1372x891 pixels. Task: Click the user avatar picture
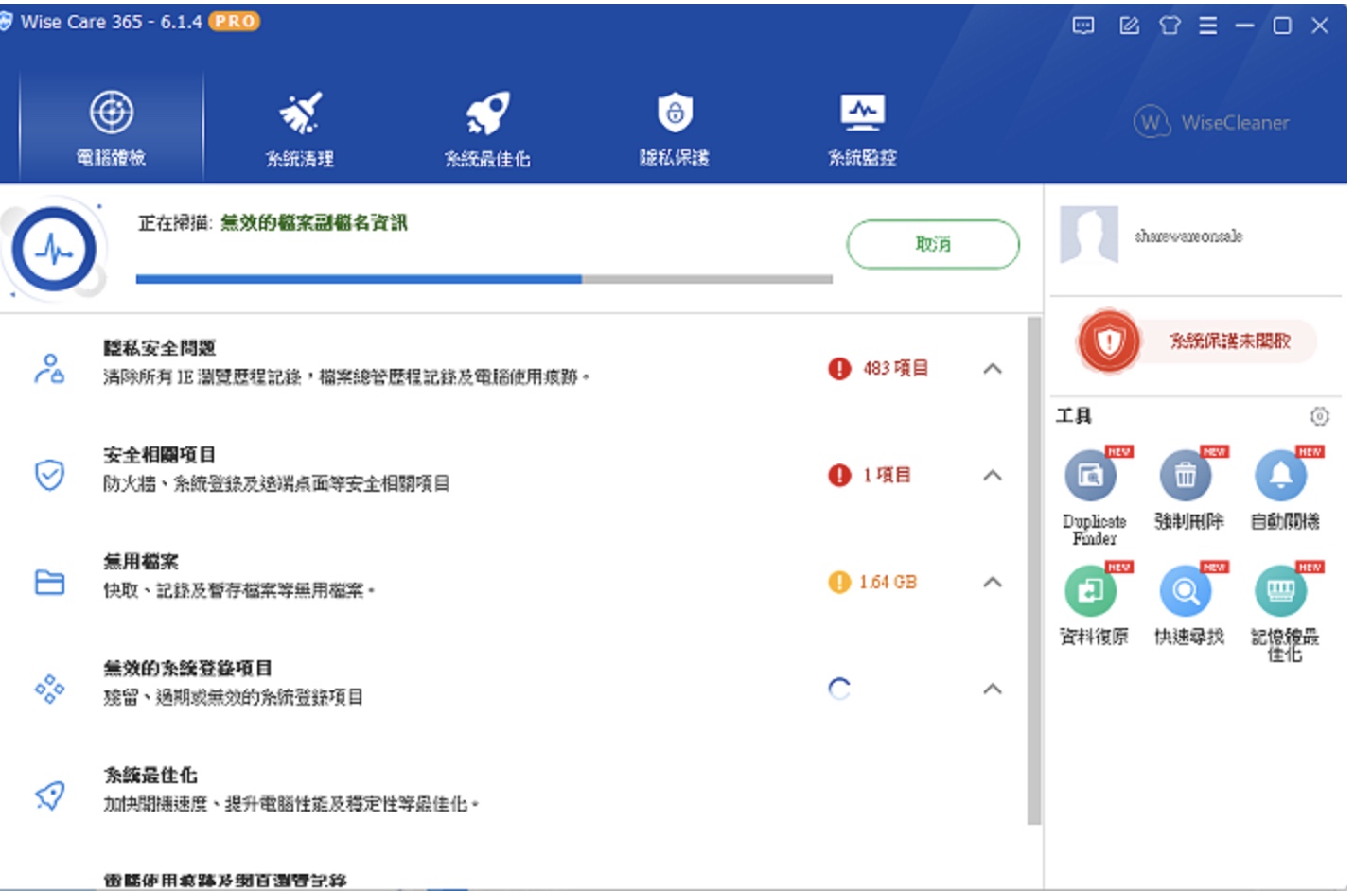(1089, 235)
